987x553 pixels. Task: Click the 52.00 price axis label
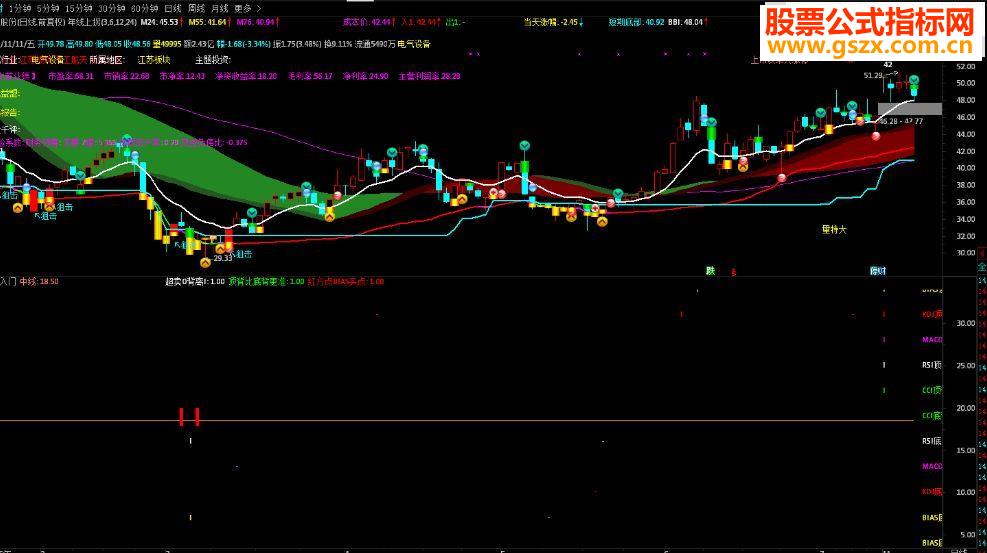(966, 66)
